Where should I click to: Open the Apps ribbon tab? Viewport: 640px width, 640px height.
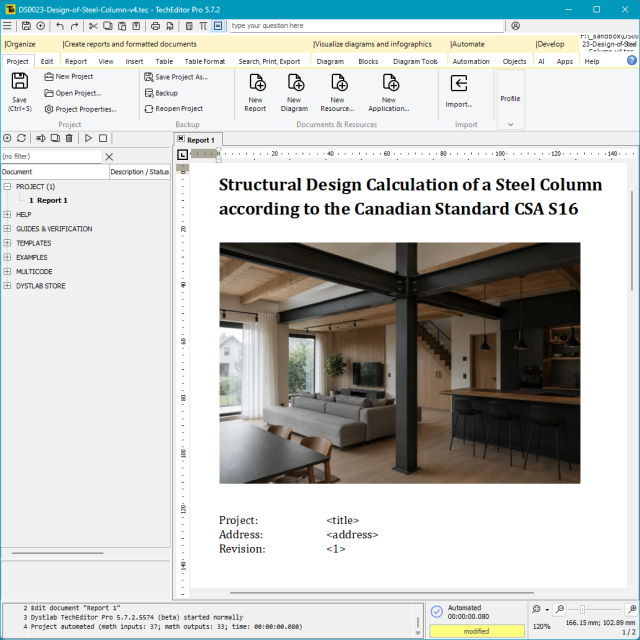565,62
